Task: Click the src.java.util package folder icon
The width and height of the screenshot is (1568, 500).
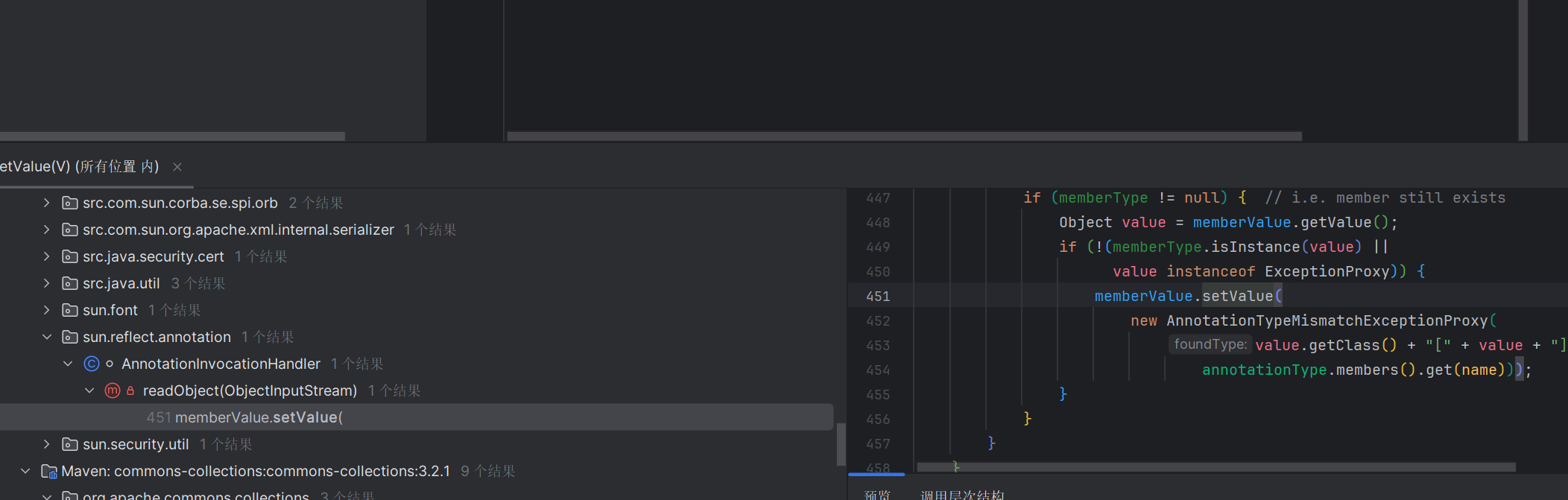Action: click(70, 283)
